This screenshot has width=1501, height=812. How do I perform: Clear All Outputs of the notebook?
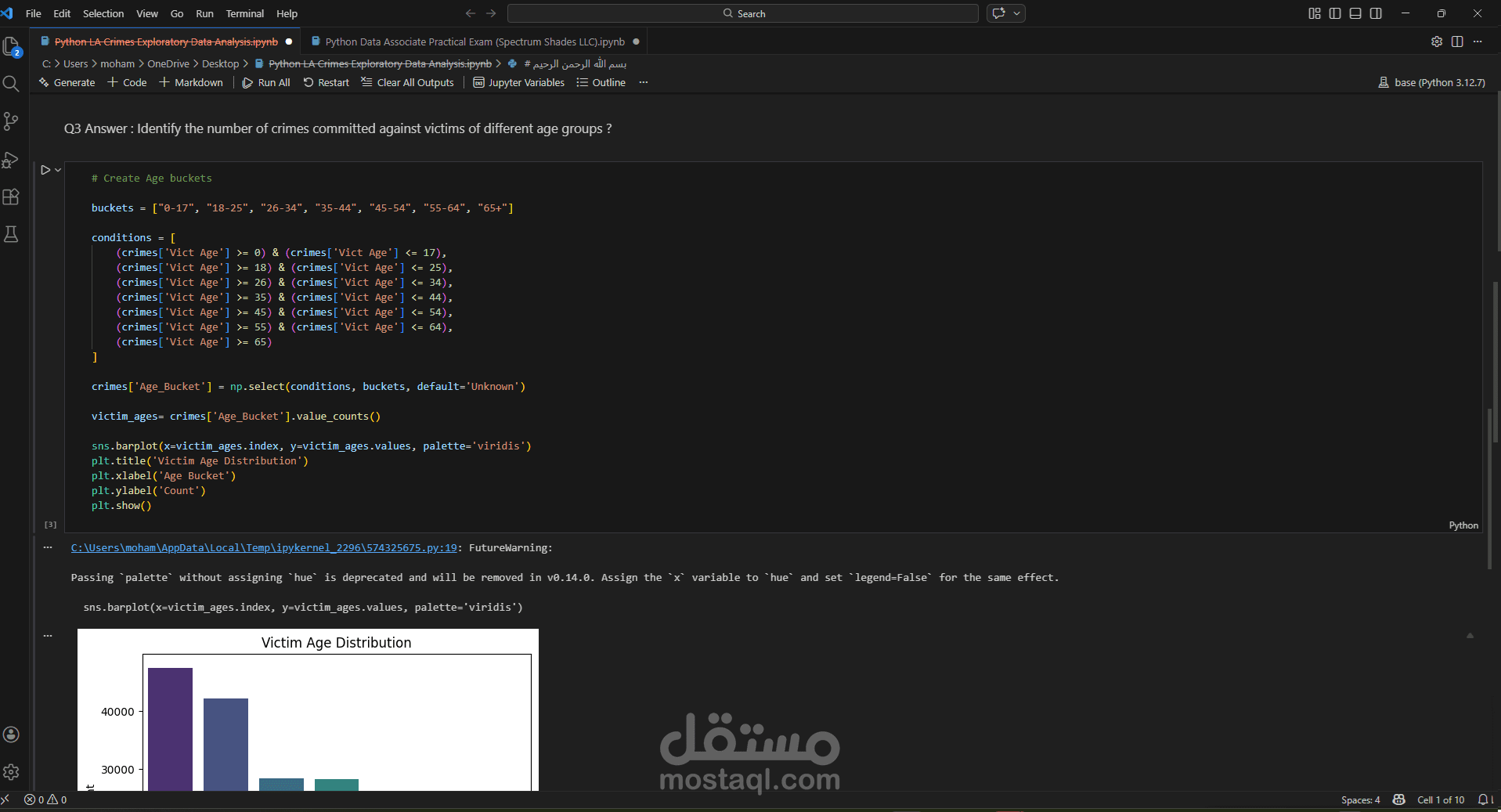click(407, 82)
